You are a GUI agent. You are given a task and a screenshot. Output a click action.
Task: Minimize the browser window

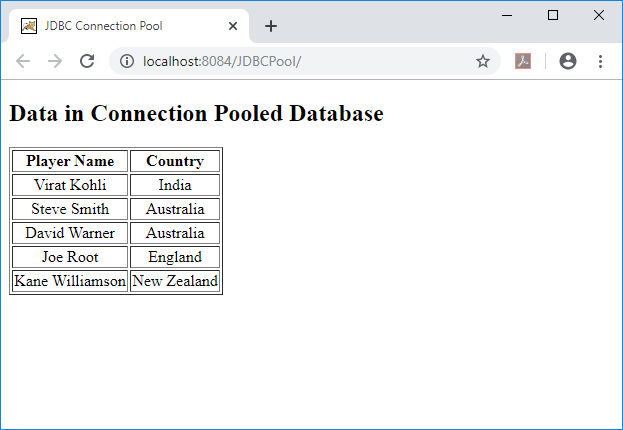point(507,15)
